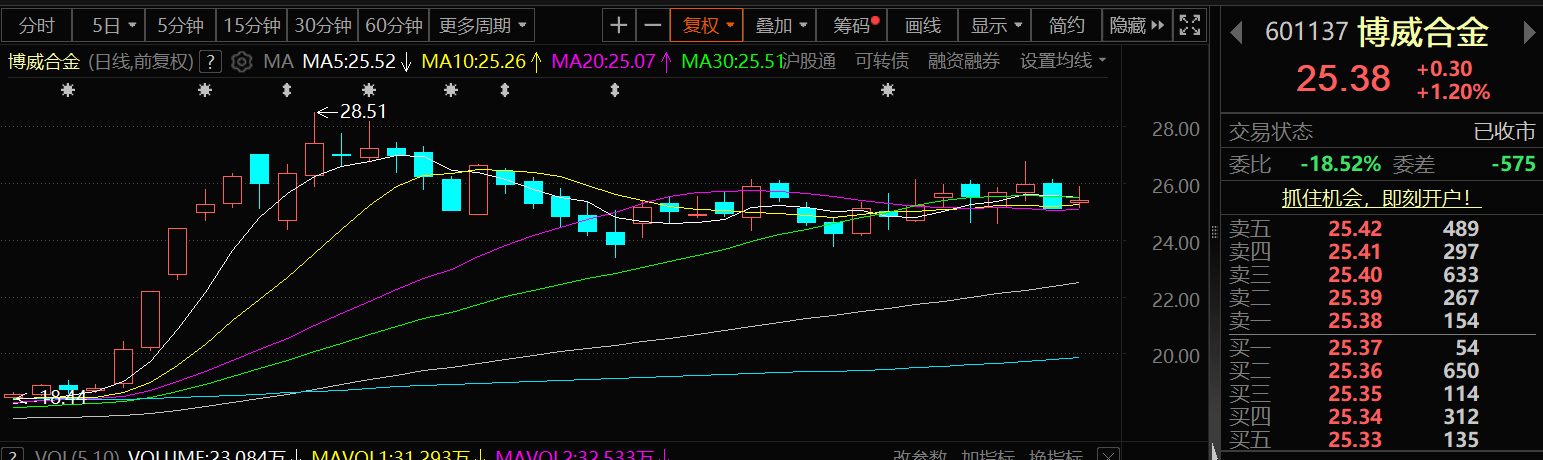The height and width of the screenshot is (460, 1543).
Task: Expand the 更多周期 dropdown
Action: click(x=485, y=25)
